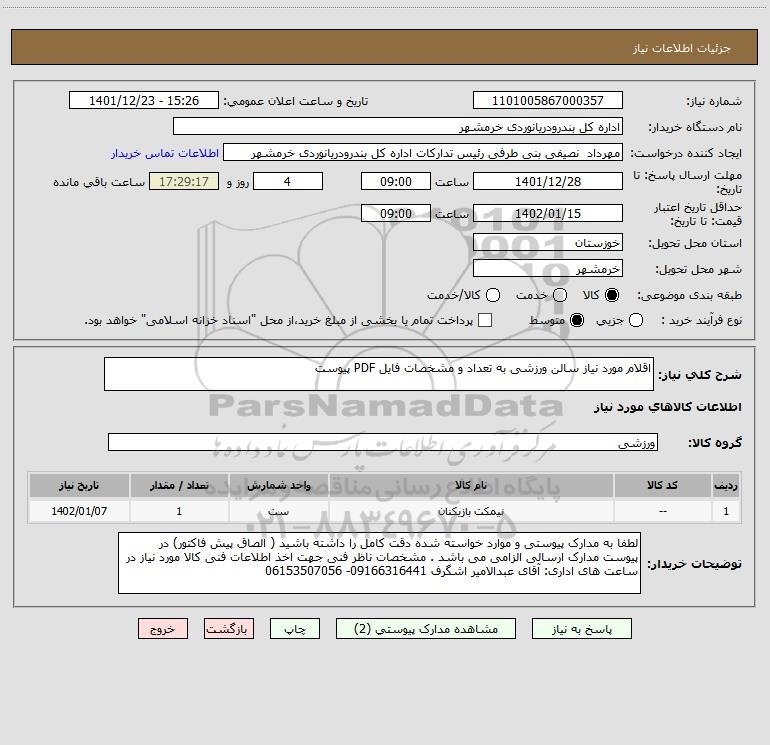Click the اطلاعات کالاهای مورد نیاز heading
The image size is (770, 745).
coord(667,407)
